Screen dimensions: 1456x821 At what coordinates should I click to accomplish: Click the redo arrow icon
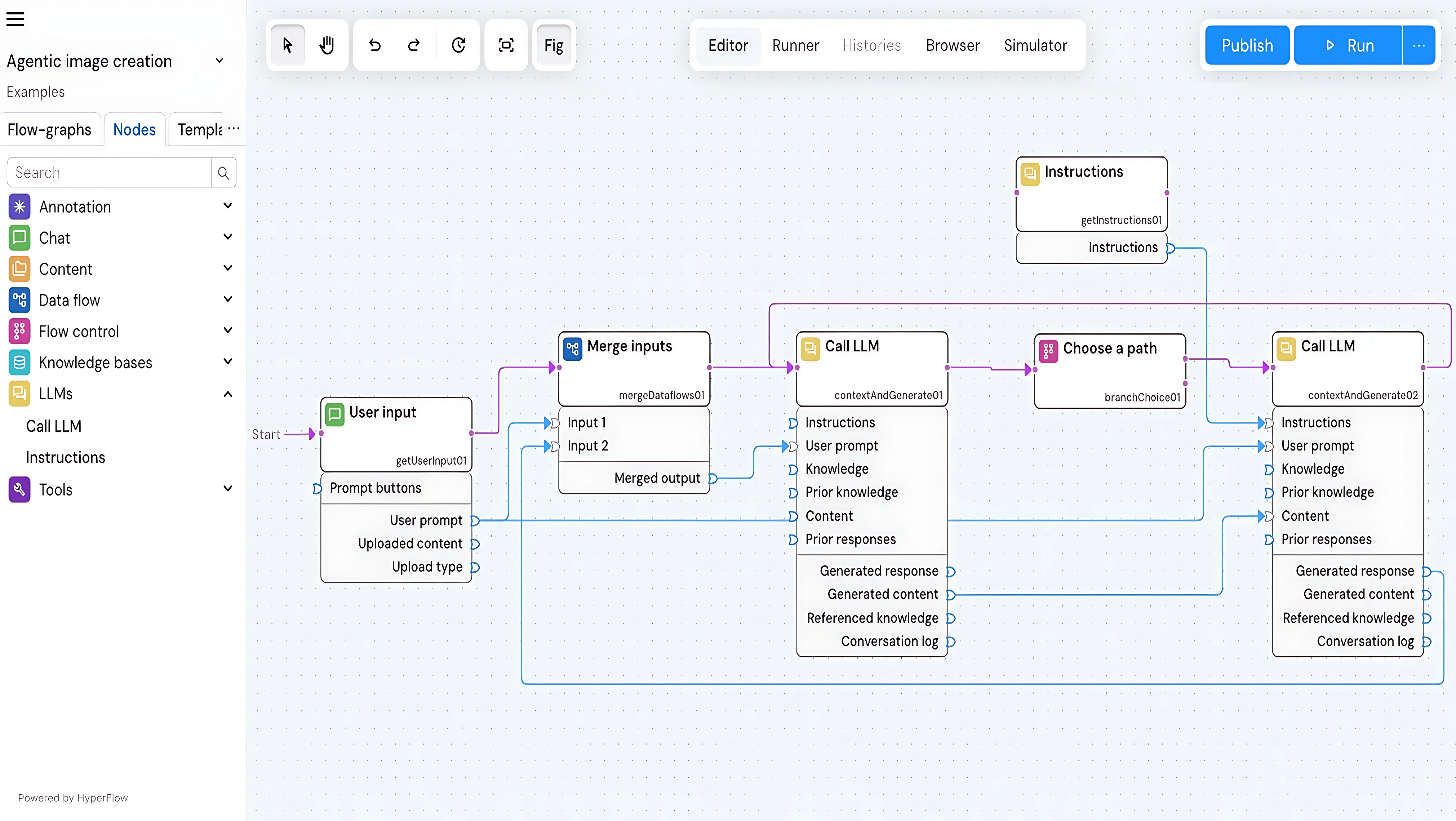pos(414,45)
